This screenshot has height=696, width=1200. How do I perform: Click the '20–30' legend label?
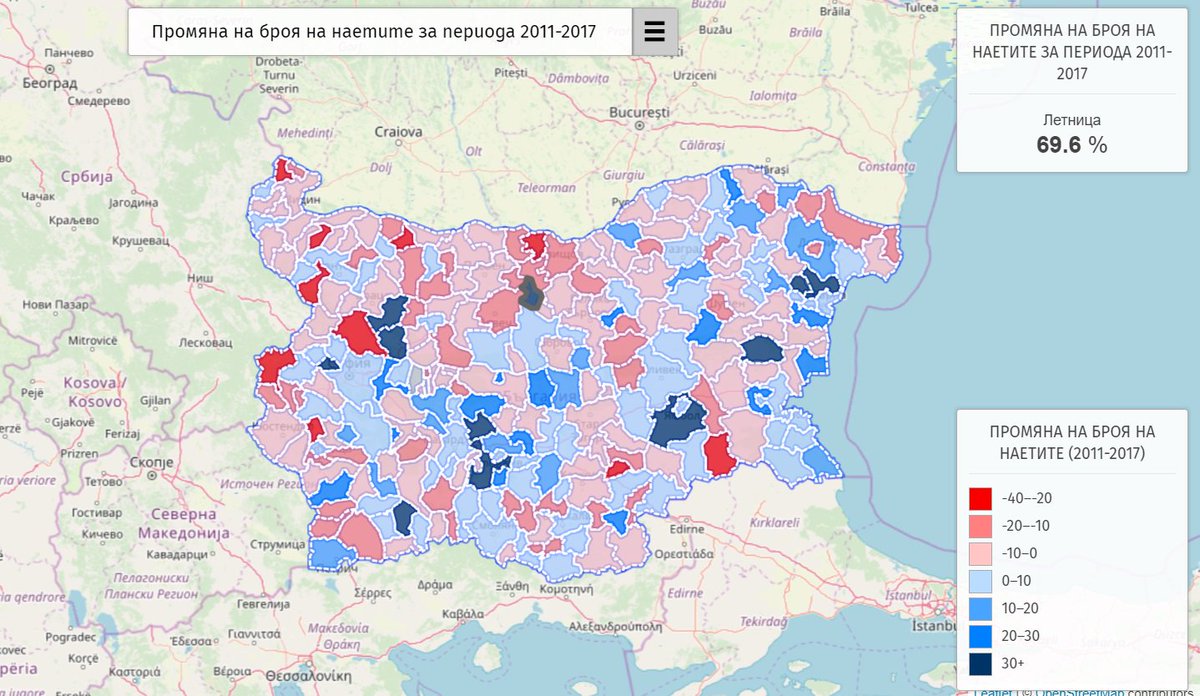(1022, 635)
